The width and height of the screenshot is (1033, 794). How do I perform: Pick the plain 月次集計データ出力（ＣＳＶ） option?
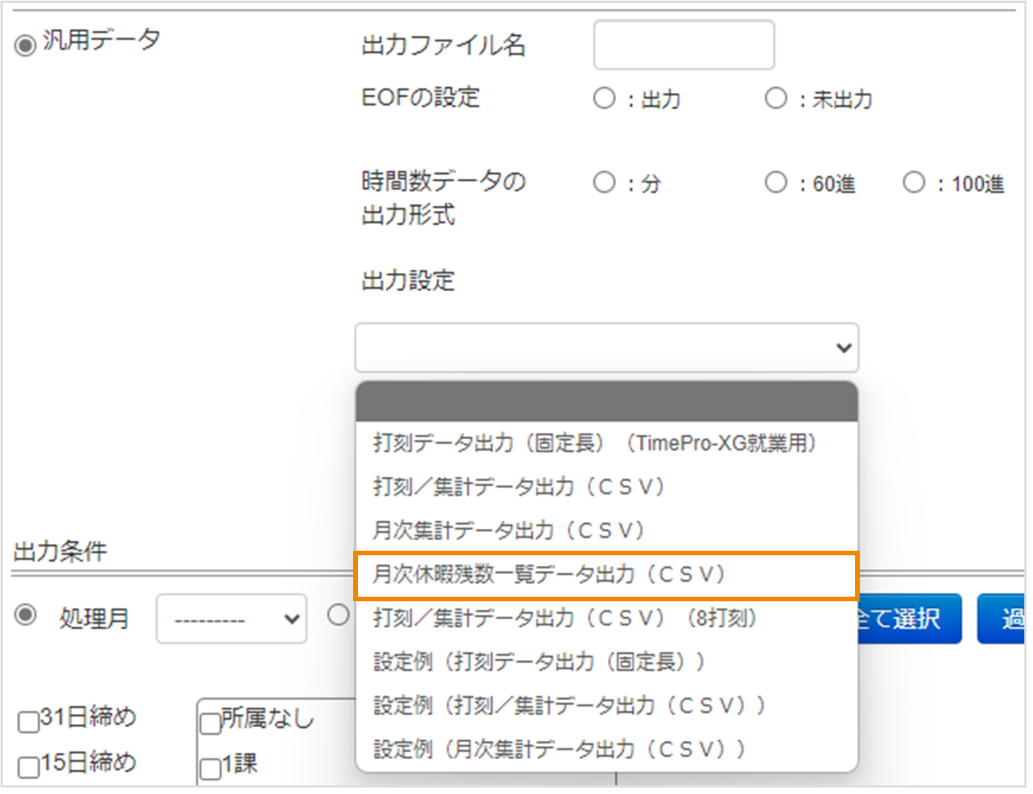(x=510, y=530)
